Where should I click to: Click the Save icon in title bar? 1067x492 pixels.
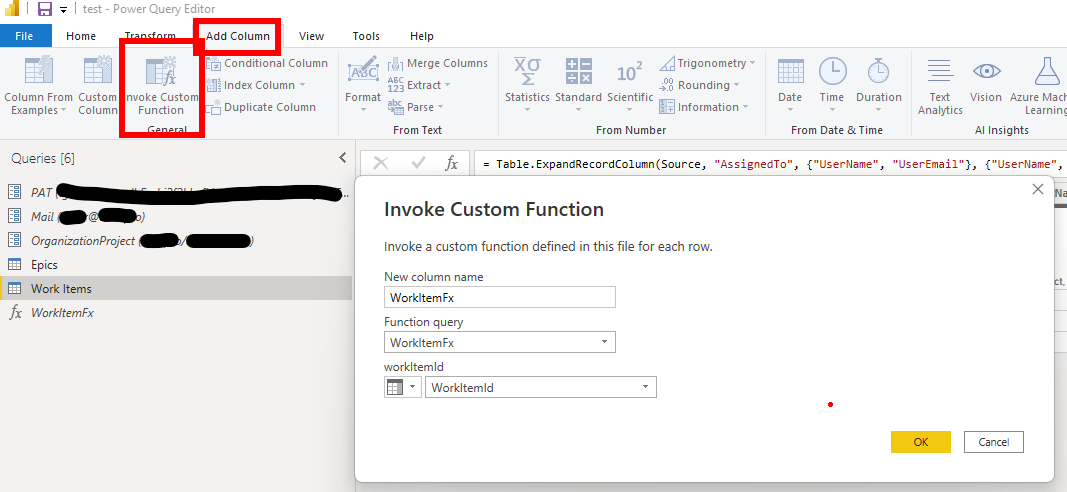[x=45, y=9]
